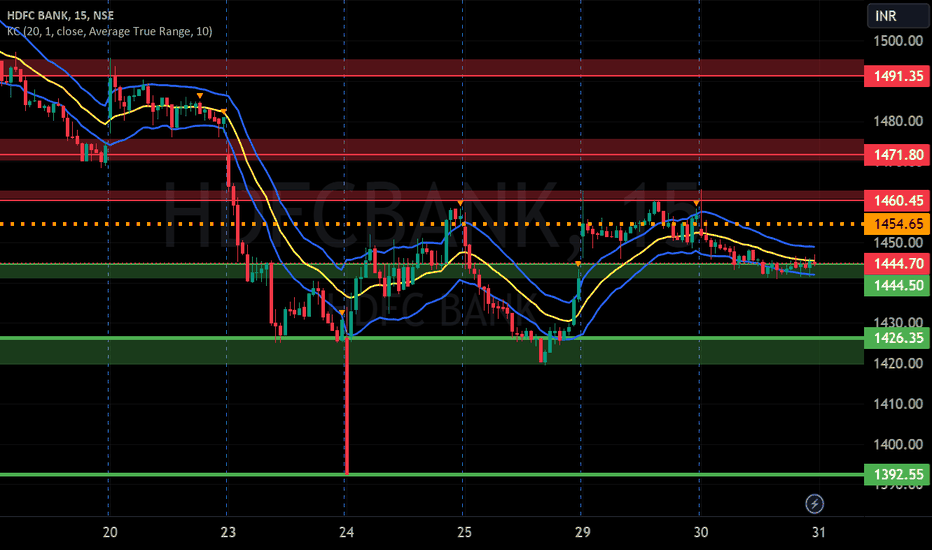The width and height of the screenshot is (932, 550).
Task: Click date label 25 on time axis
Action: pos(464,532)
